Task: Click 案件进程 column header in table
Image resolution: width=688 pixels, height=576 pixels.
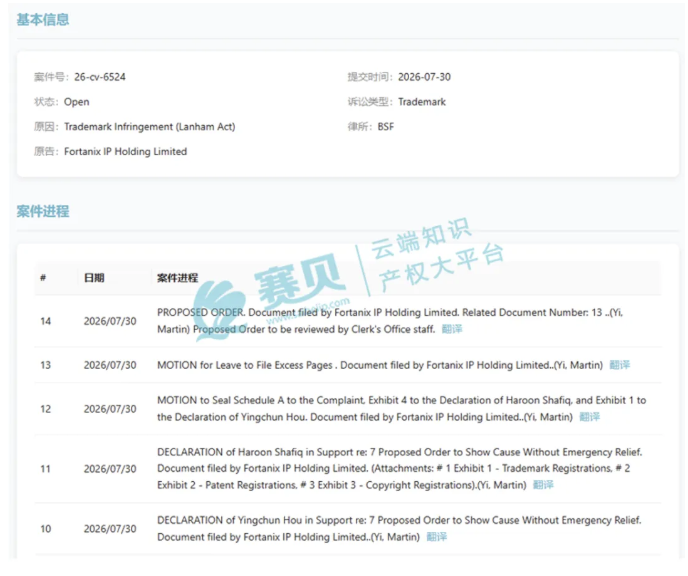Action: [177, 278]
